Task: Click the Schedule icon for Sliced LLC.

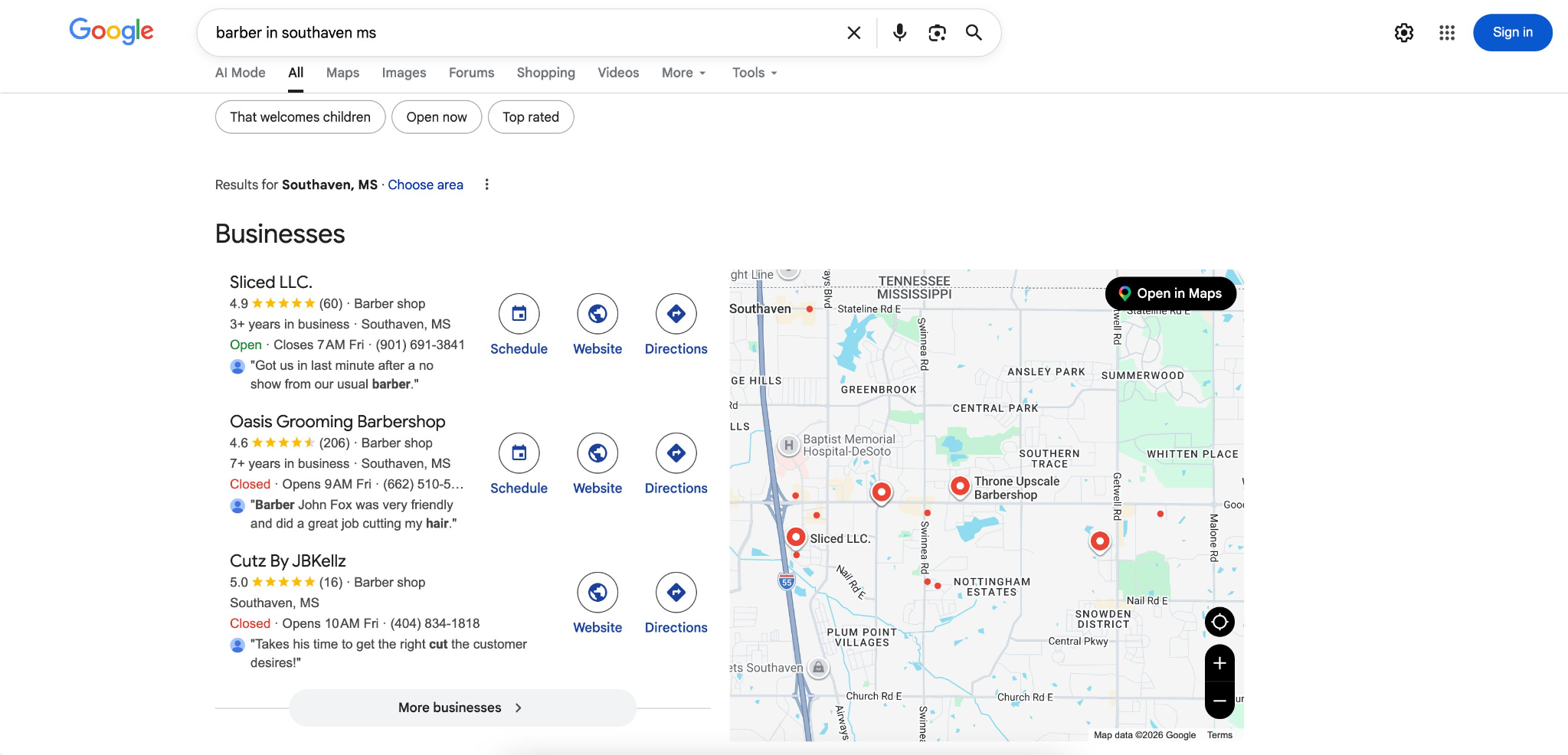Action: pyautogui.click(x=519, y=314)
